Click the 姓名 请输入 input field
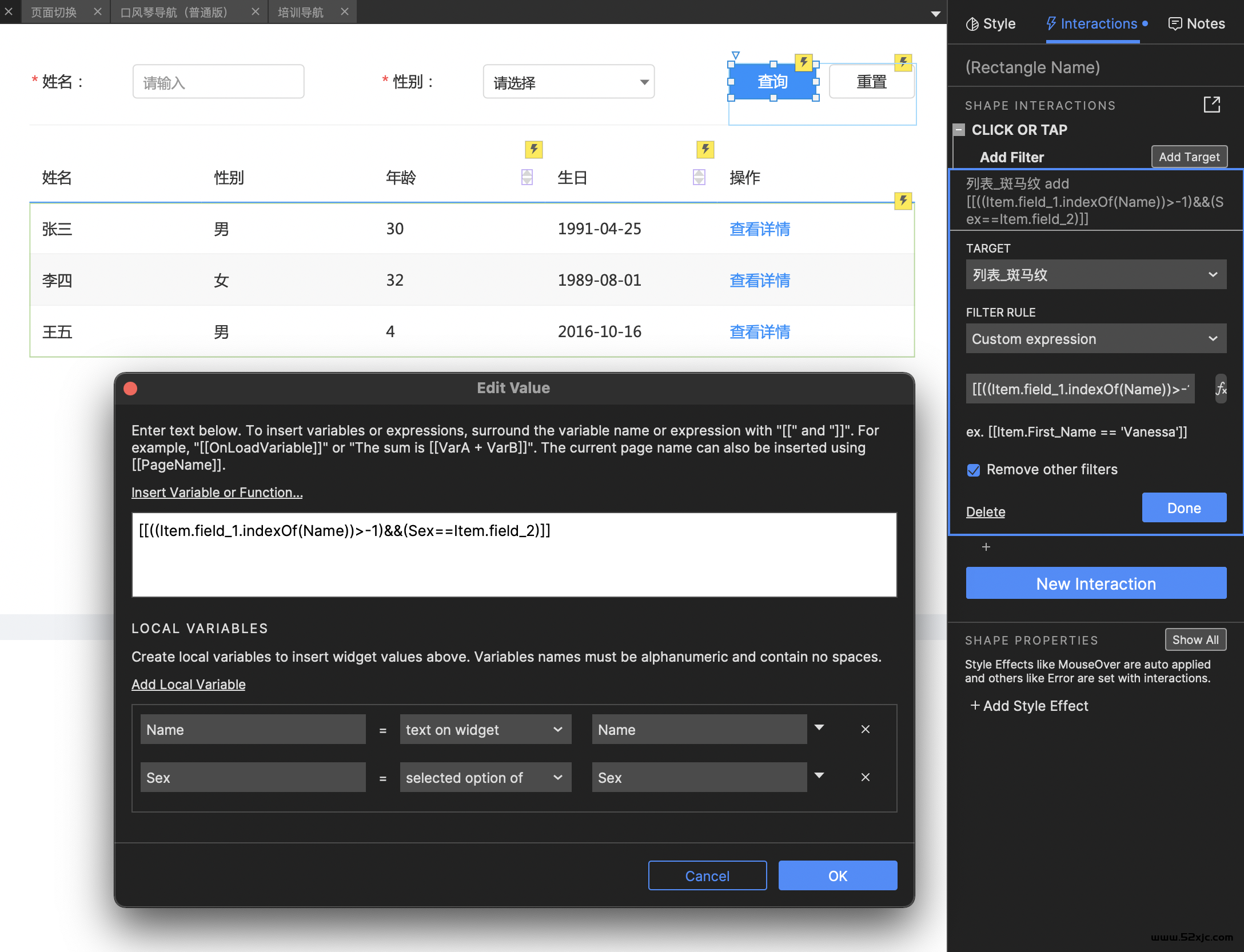Viewport: 1244px width, 952px height. (x=218, y=82)
